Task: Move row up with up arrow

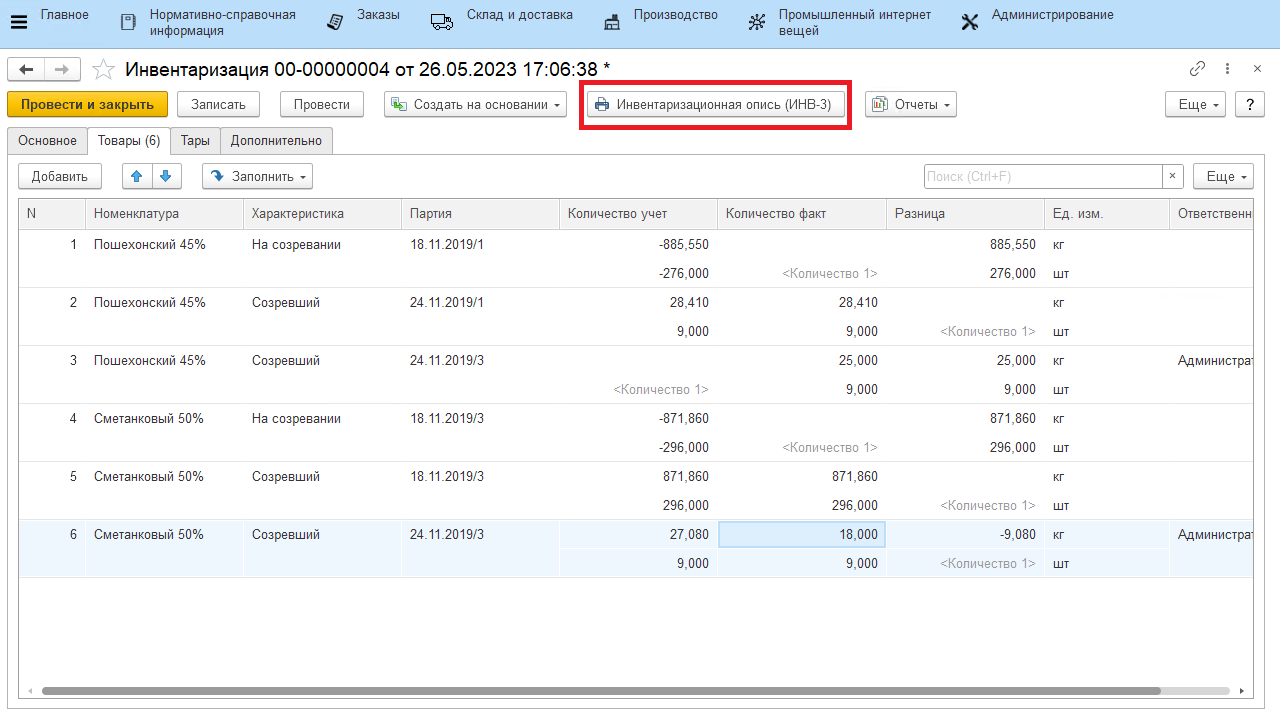Action: click(x=137, y=176)
